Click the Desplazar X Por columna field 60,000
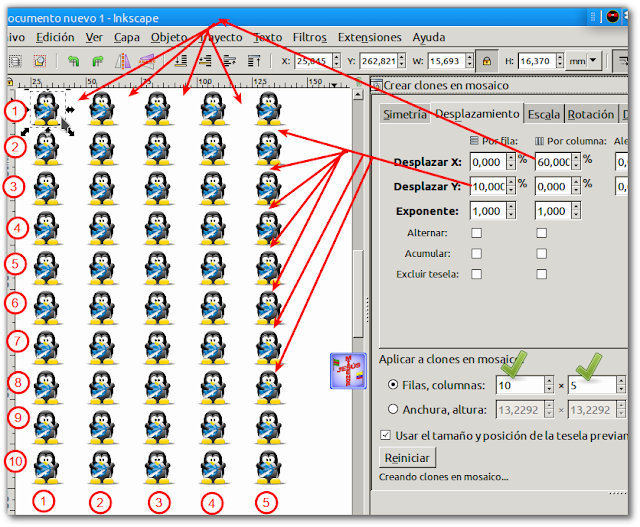Image resolution: width=640 pixels, height=527 pixels. pyautogui.click(x=553, y=162)
